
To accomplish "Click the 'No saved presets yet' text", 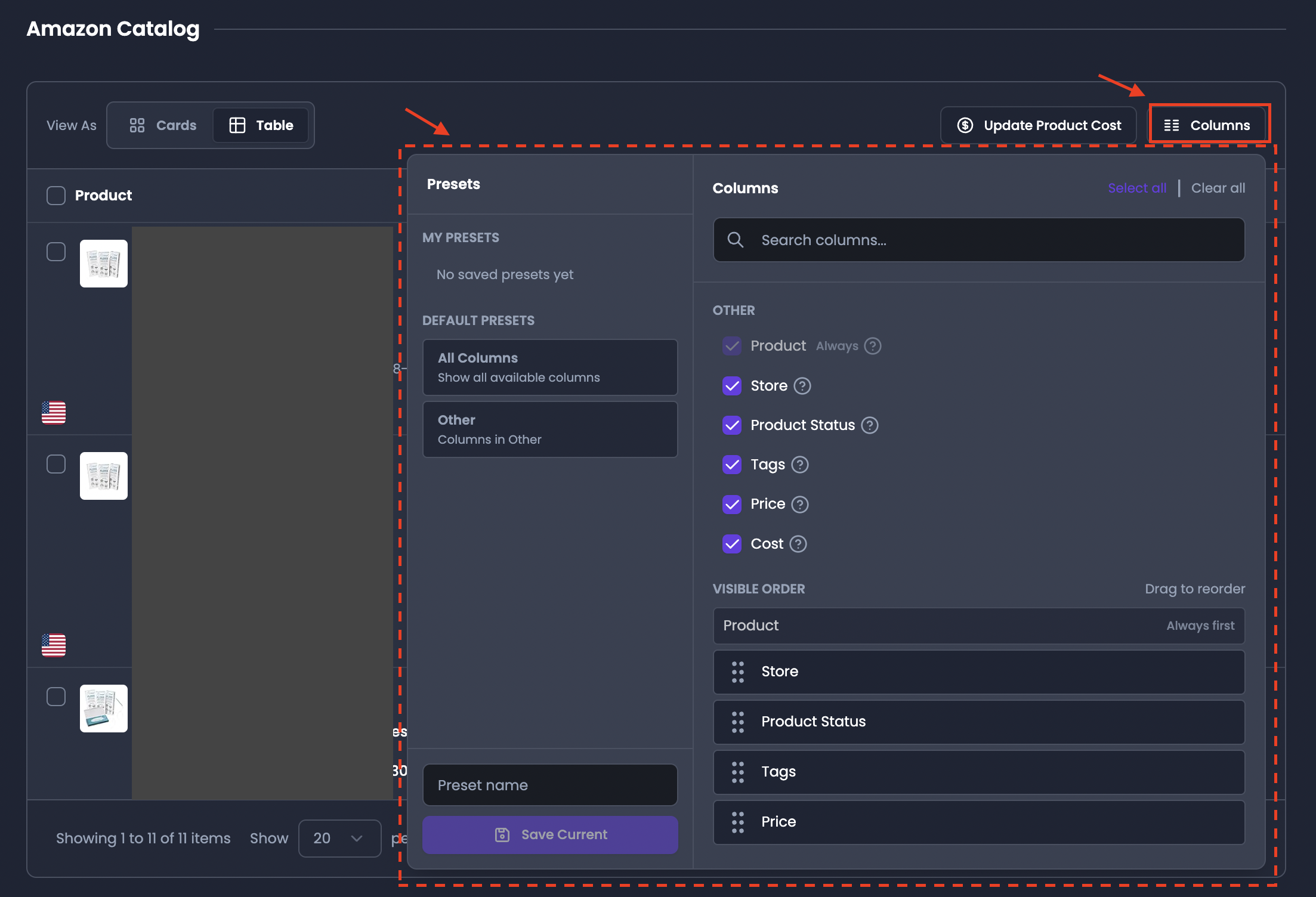I will tap(505, 274).
